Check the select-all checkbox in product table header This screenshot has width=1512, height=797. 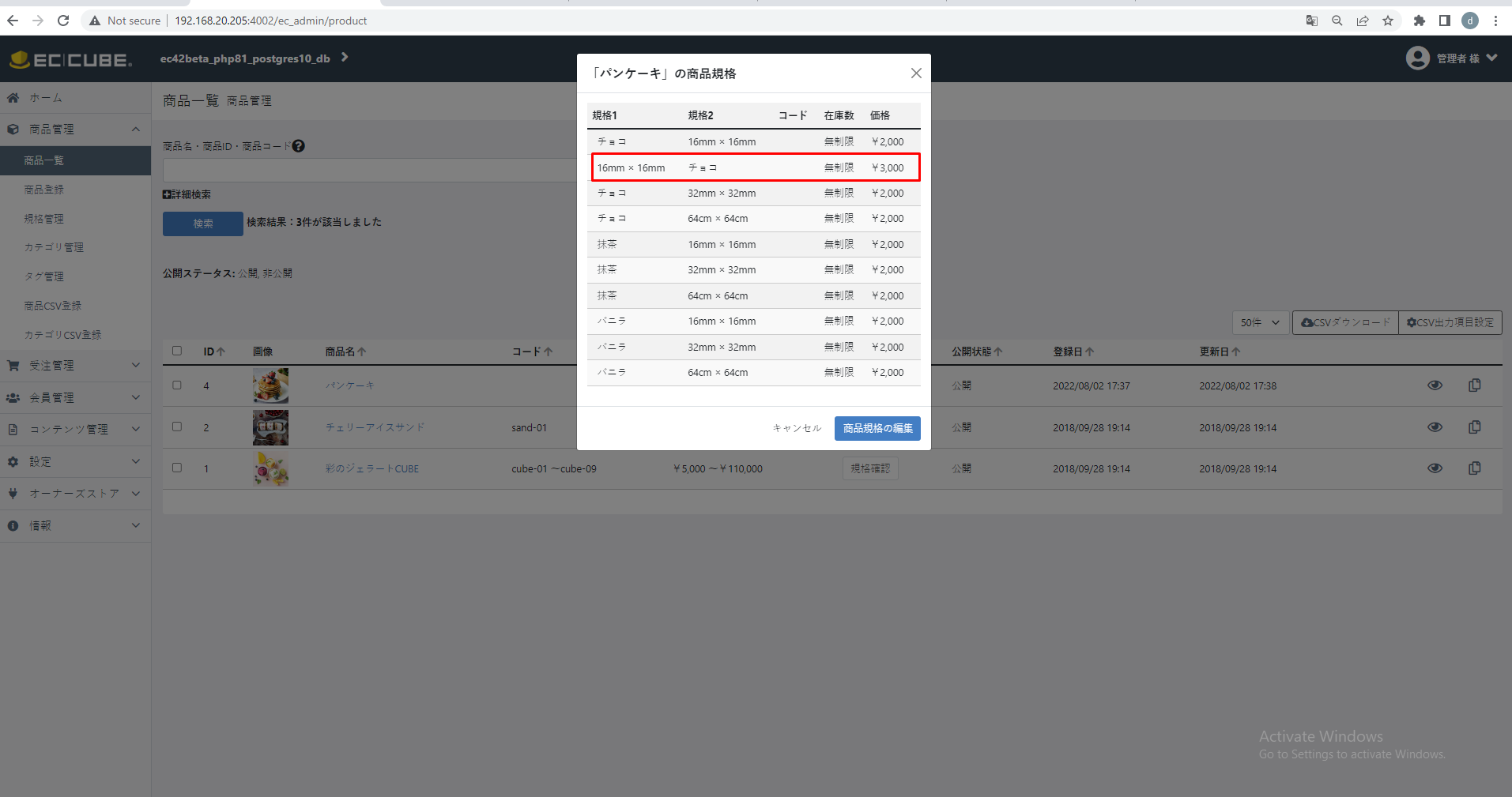click(x=177, y=351)
